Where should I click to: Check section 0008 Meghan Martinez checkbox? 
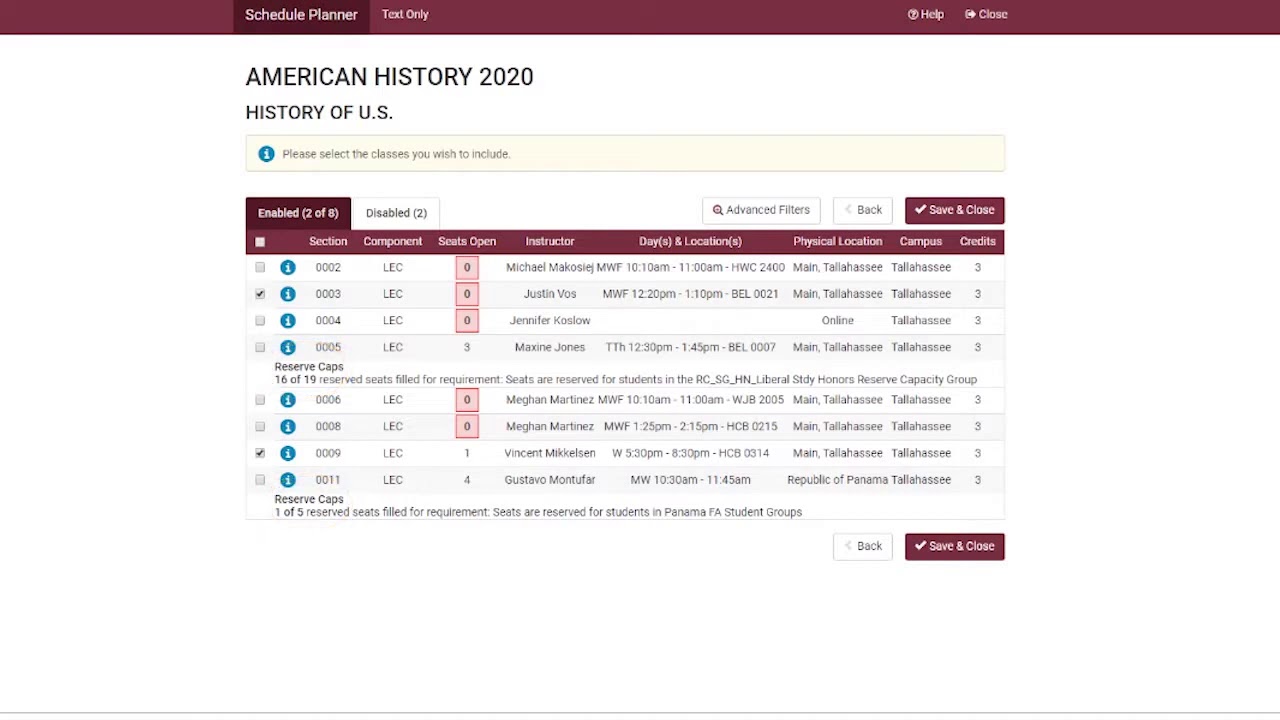click(x=260, y=426)
